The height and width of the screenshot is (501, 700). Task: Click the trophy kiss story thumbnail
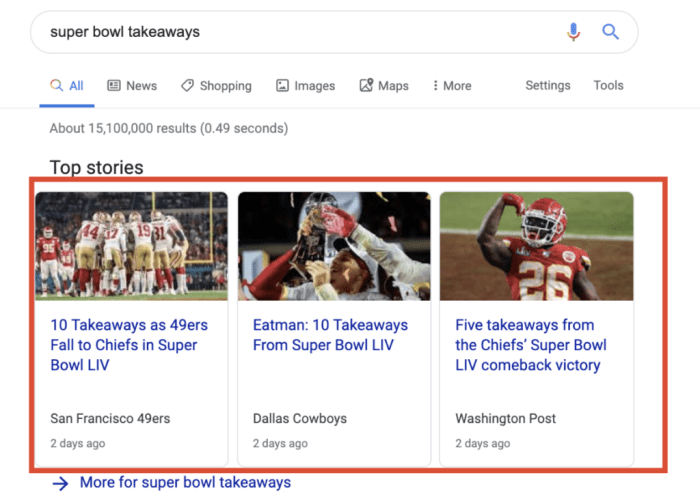pos(334,246)
